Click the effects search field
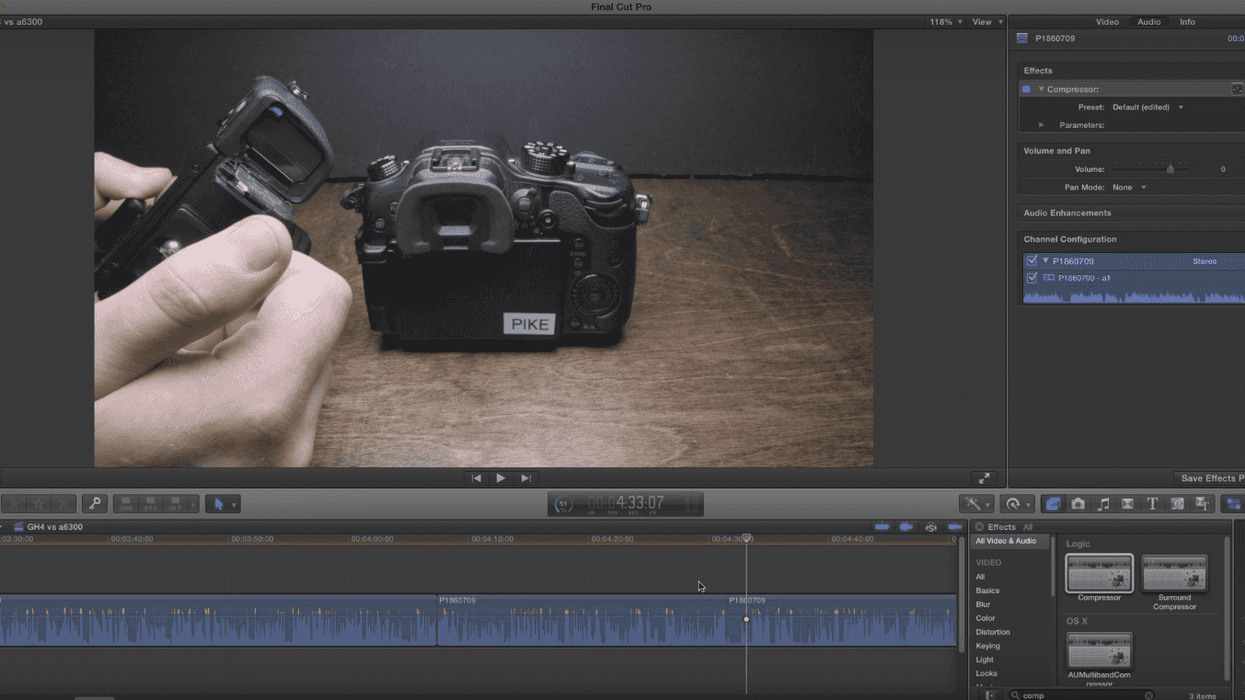The height and width of the screenshot is (700, 1245). pos(1082,695)
